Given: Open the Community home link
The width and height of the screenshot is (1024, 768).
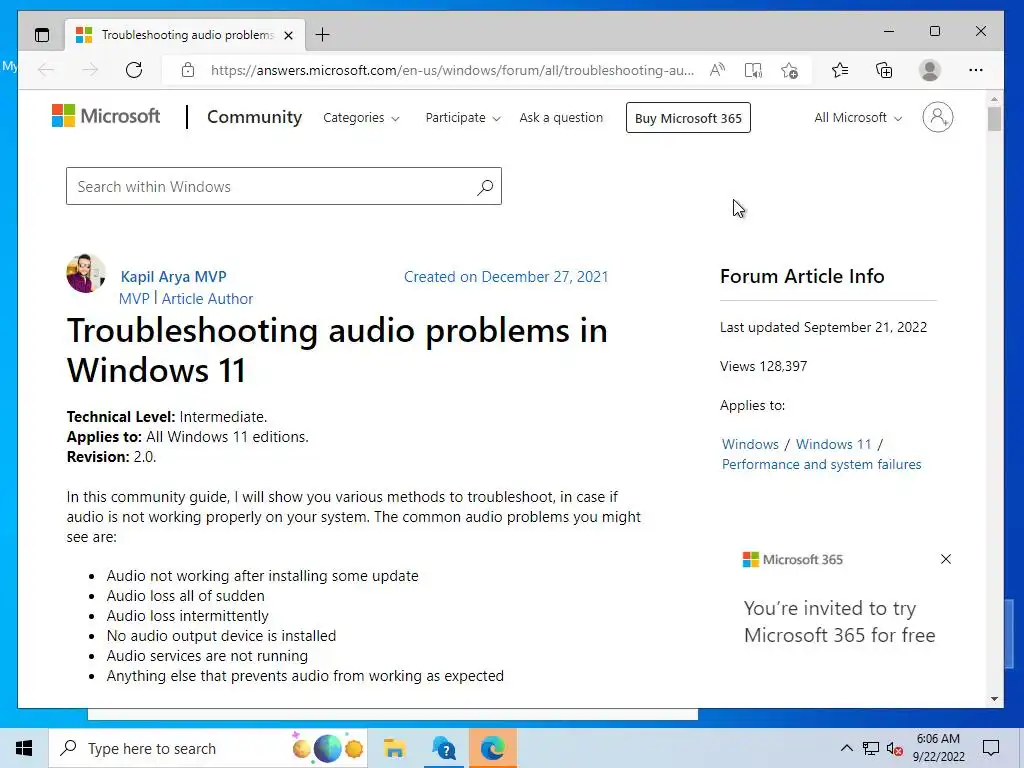Looking at the screenshot, I should [x=255, y=117].
